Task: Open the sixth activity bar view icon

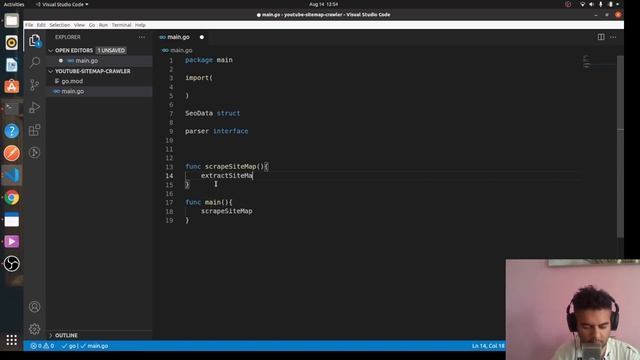Action: click(35, 152)
